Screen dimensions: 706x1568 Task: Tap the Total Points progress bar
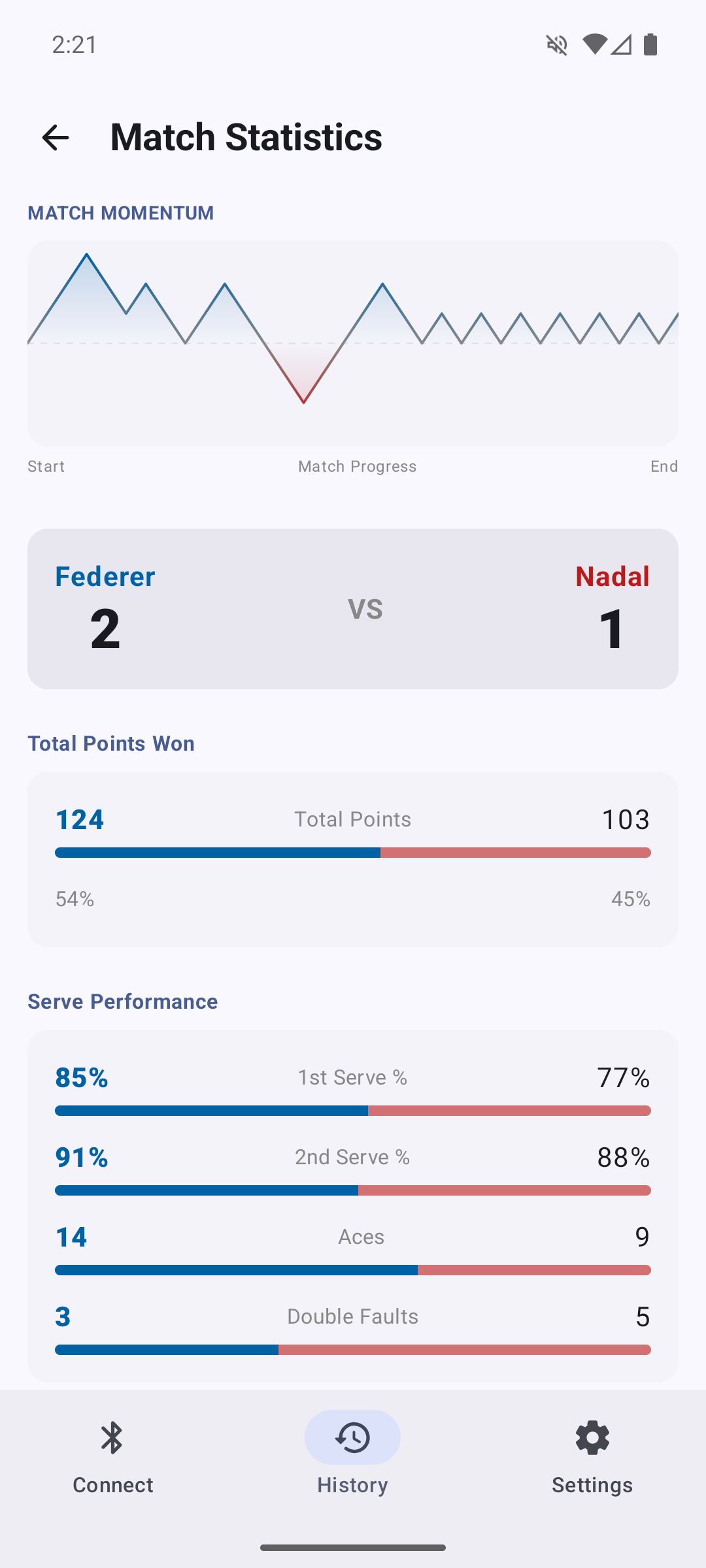pos(353,852)
